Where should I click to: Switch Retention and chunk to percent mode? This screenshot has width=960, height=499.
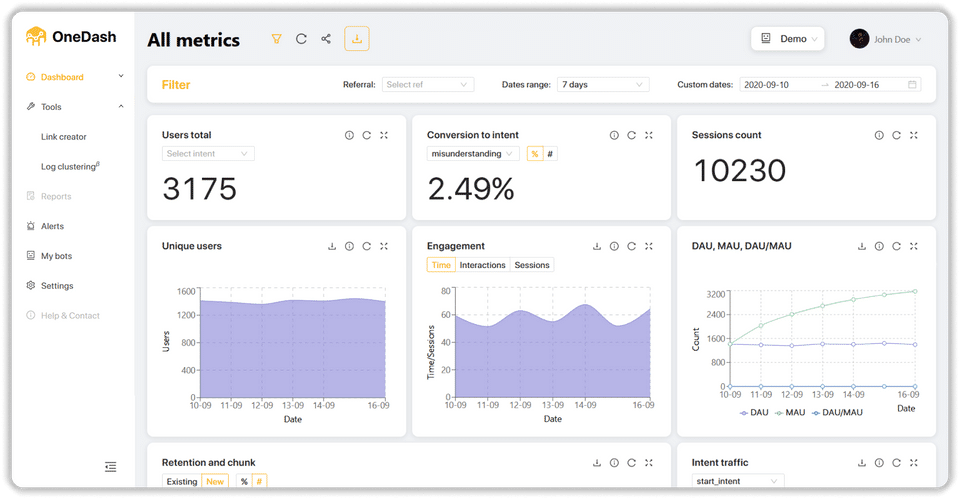(244, 481)
